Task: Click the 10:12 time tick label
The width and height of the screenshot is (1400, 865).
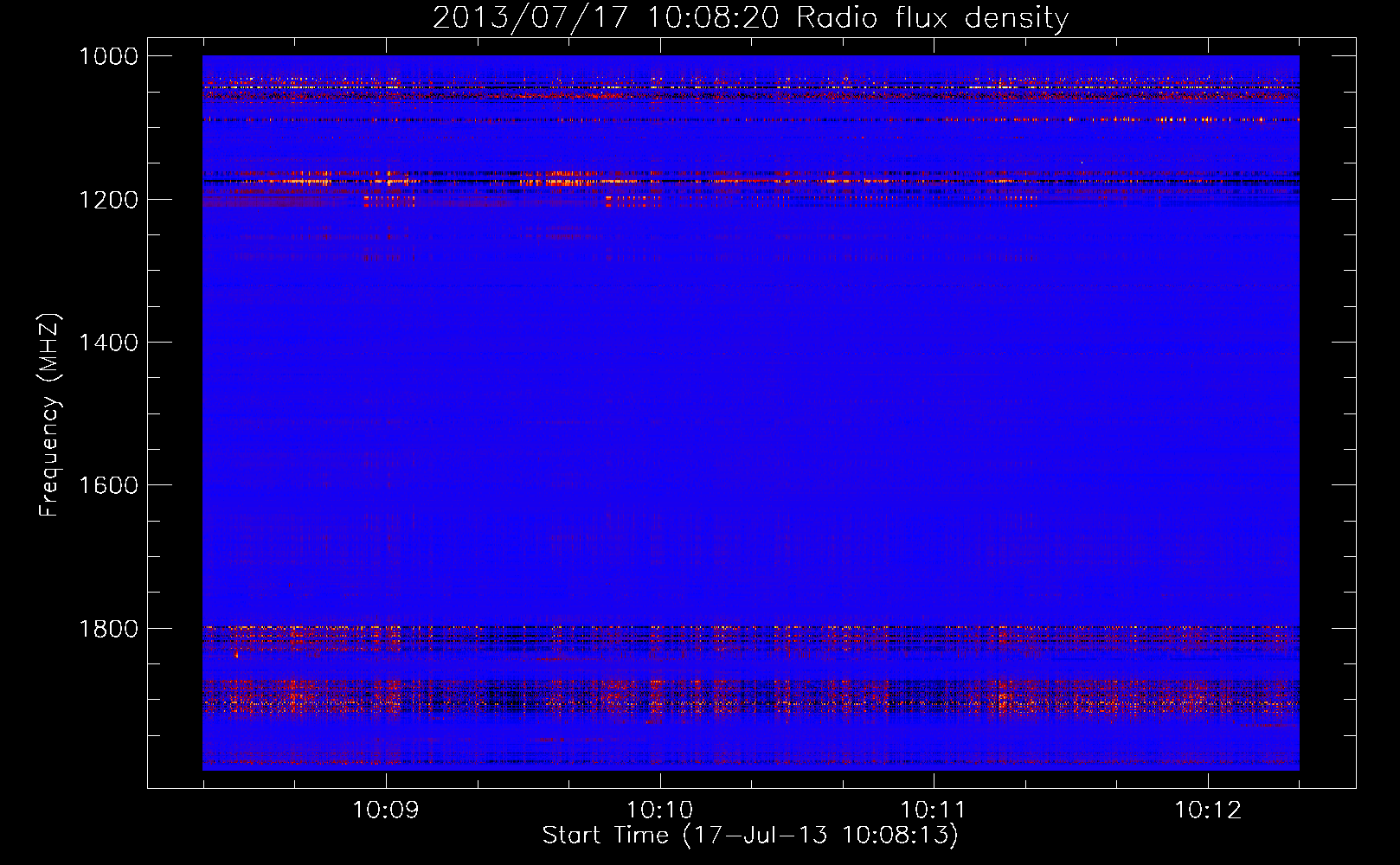Action: coord(1208,811)
